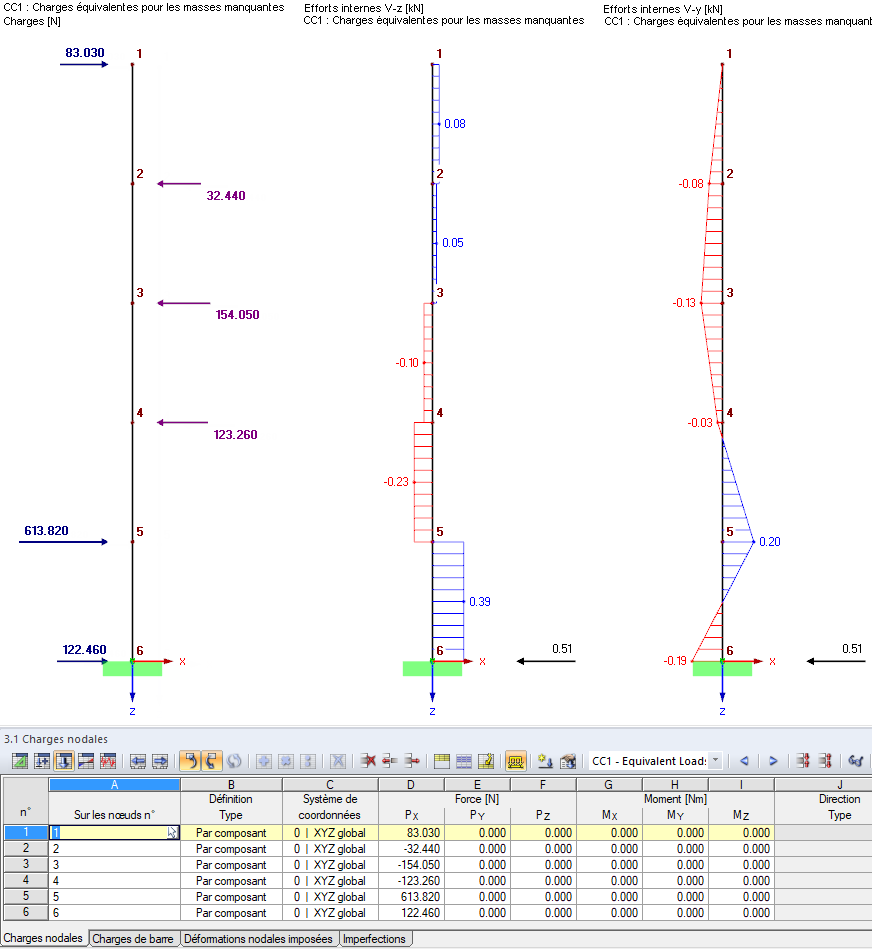
Task: Click the greyed refresh circular arrows icon
Action: pyautogui.click(x=234, y=761)
